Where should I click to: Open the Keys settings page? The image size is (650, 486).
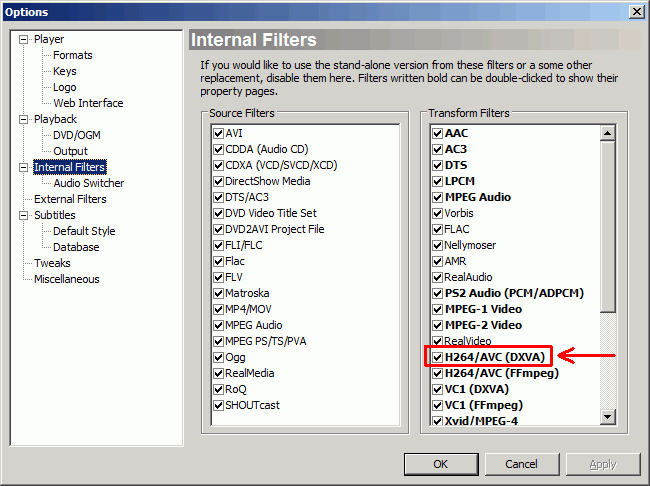pos(65,71)
